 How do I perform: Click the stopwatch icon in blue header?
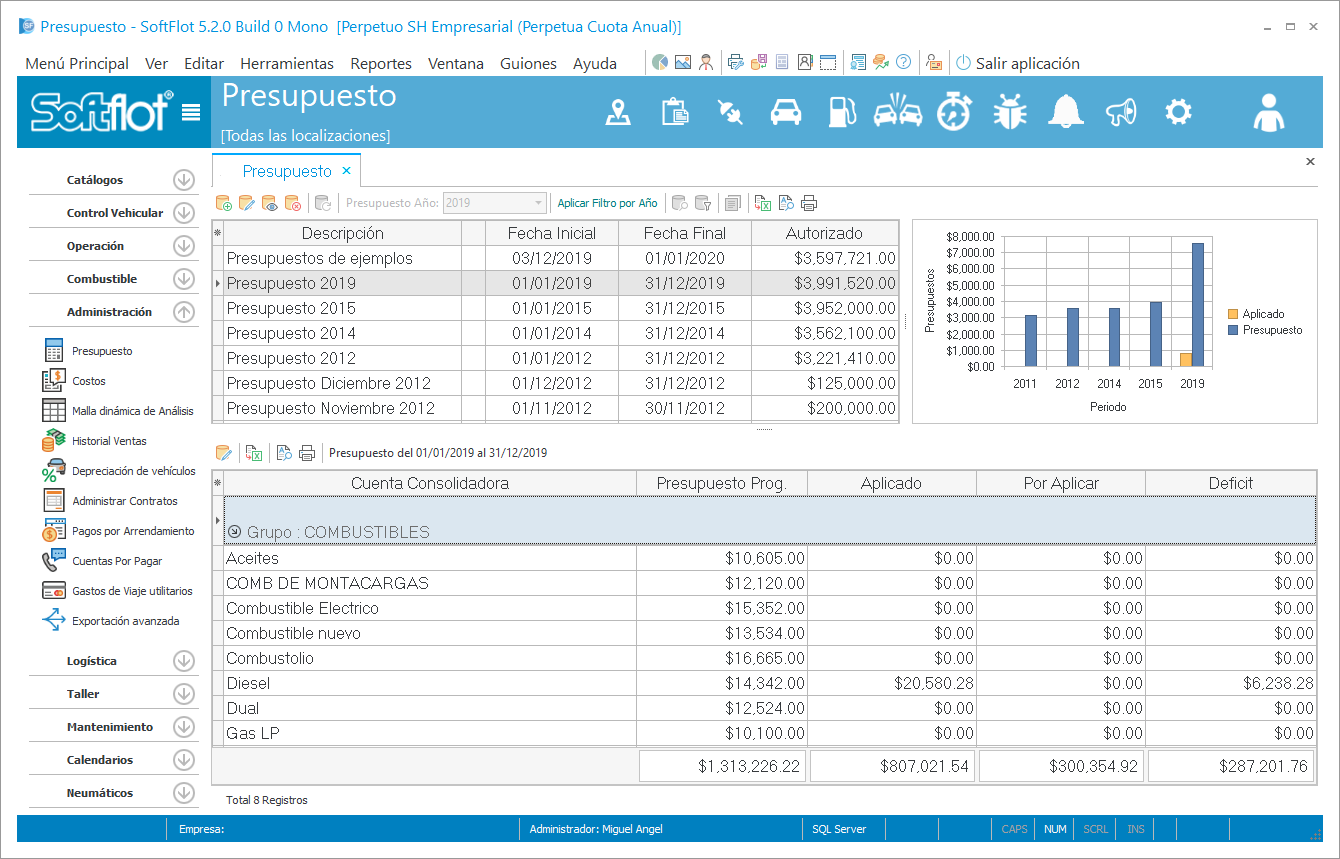[x=953, y=112]
